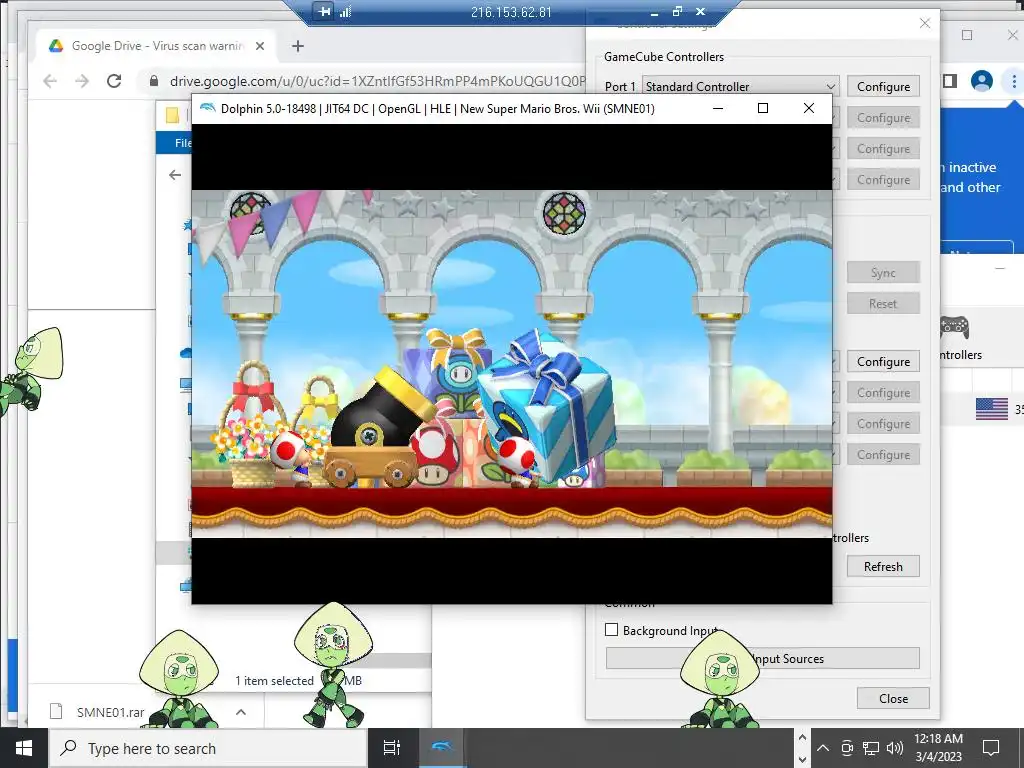Click the folder icon in File Explorer title
This screenshot has width=1024, height=768.
(172, 116)
